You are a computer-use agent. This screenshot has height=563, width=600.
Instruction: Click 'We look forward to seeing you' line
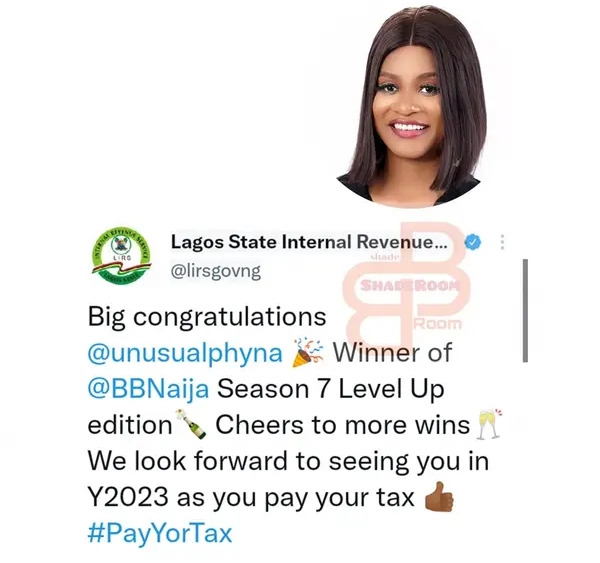(289, 461)
